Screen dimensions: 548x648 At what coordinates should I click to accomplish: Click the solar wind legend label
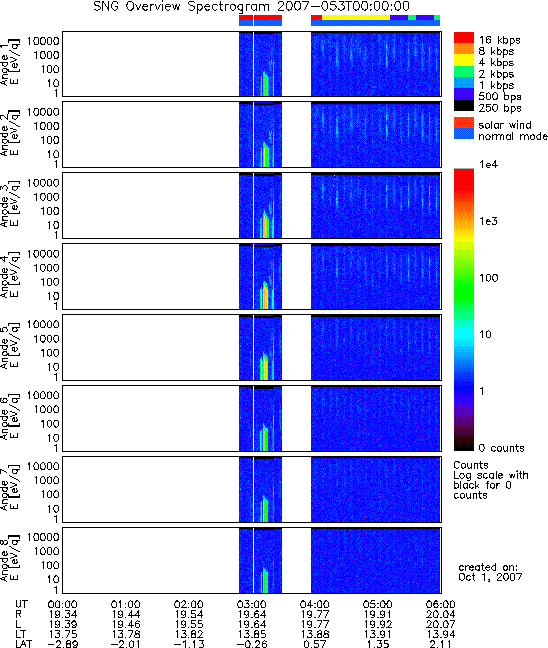tap(505, 125)
